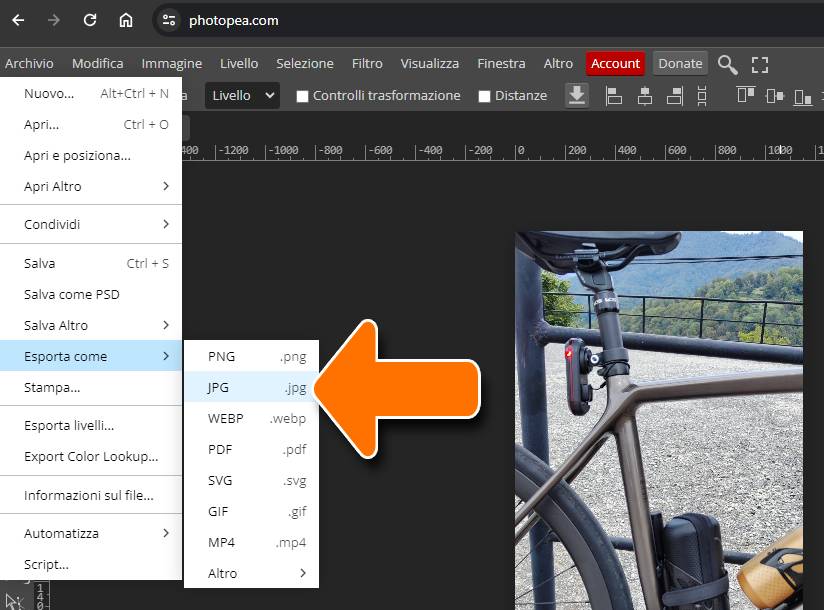Choose Salva from the file menu
The image size is (824, 610).
pyautogui.click(x=91, y=263)
